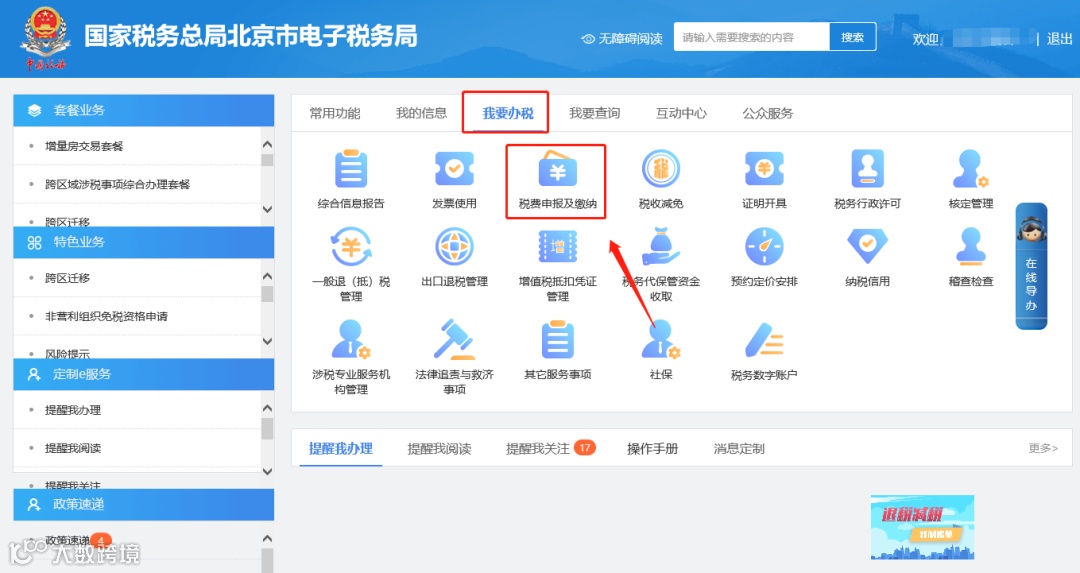This screenshot has height=573, width=1080.
Task: Open 核定管理 icon
Action: [970, 169]
